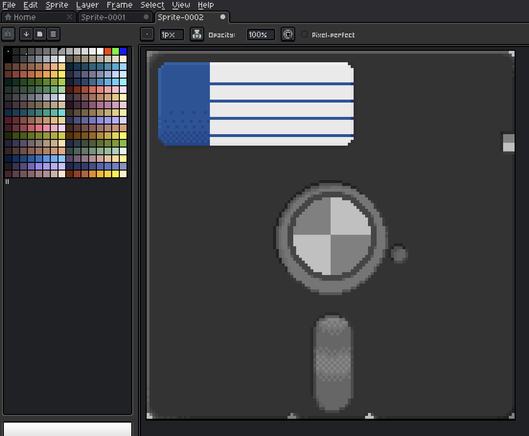
Task: Open the Ink type selector icon
Action: [x=197, y=34]
